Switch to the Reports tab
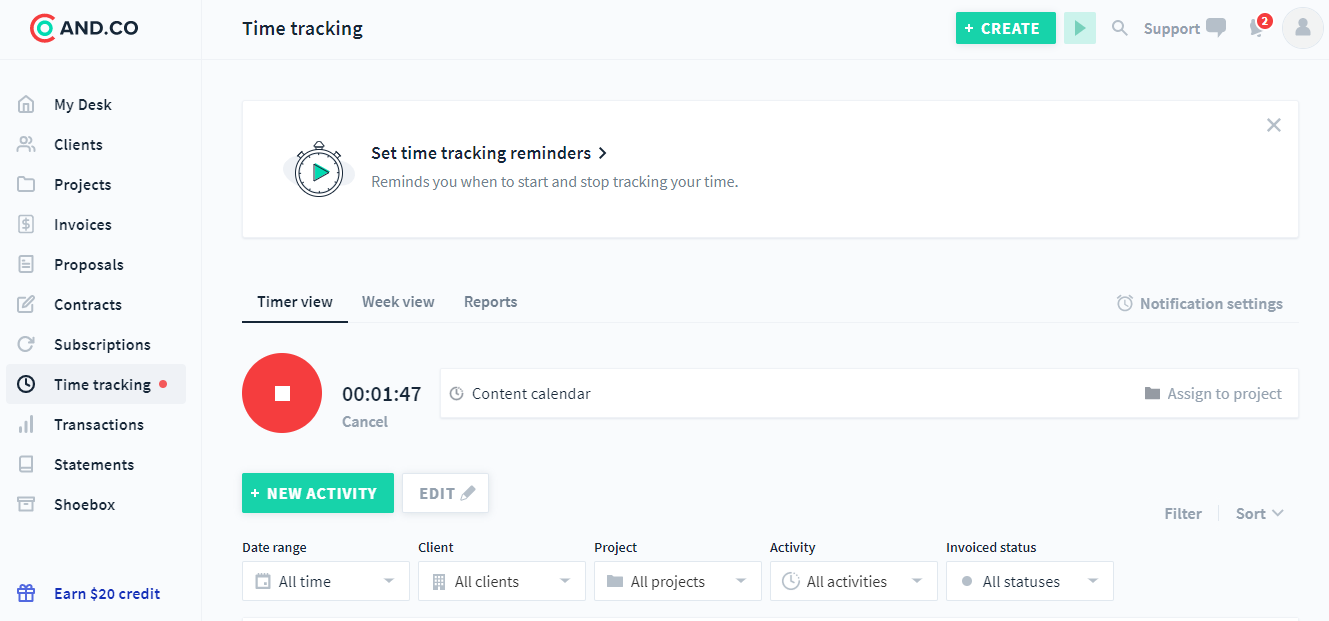Viewport: 1329px width, 621px height. 490,302
